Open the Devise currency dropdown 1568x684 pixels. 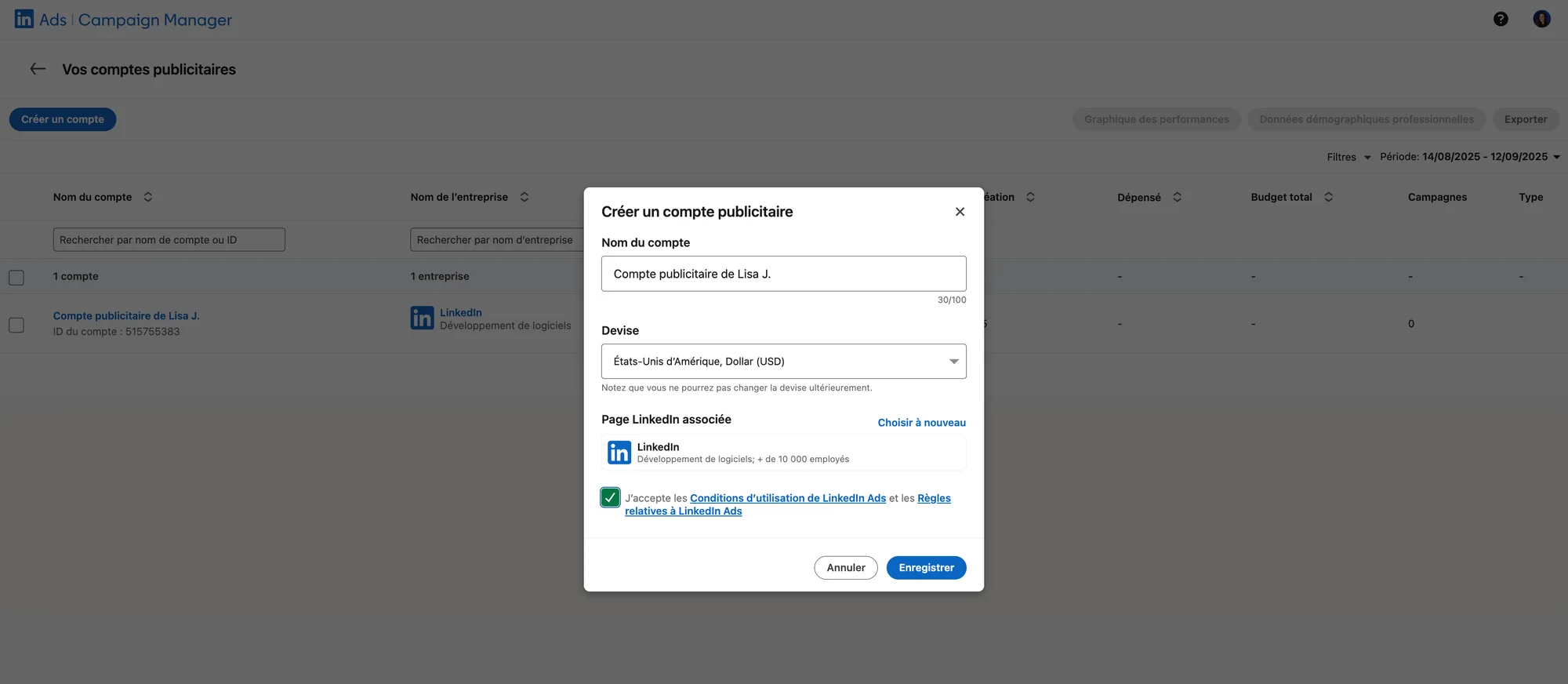coord(783,362)
